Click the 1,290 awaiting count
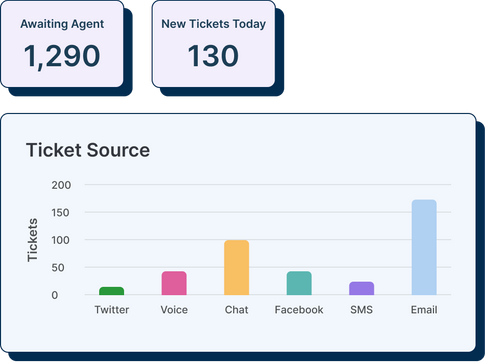488x364 pixels. pos(62,56)
